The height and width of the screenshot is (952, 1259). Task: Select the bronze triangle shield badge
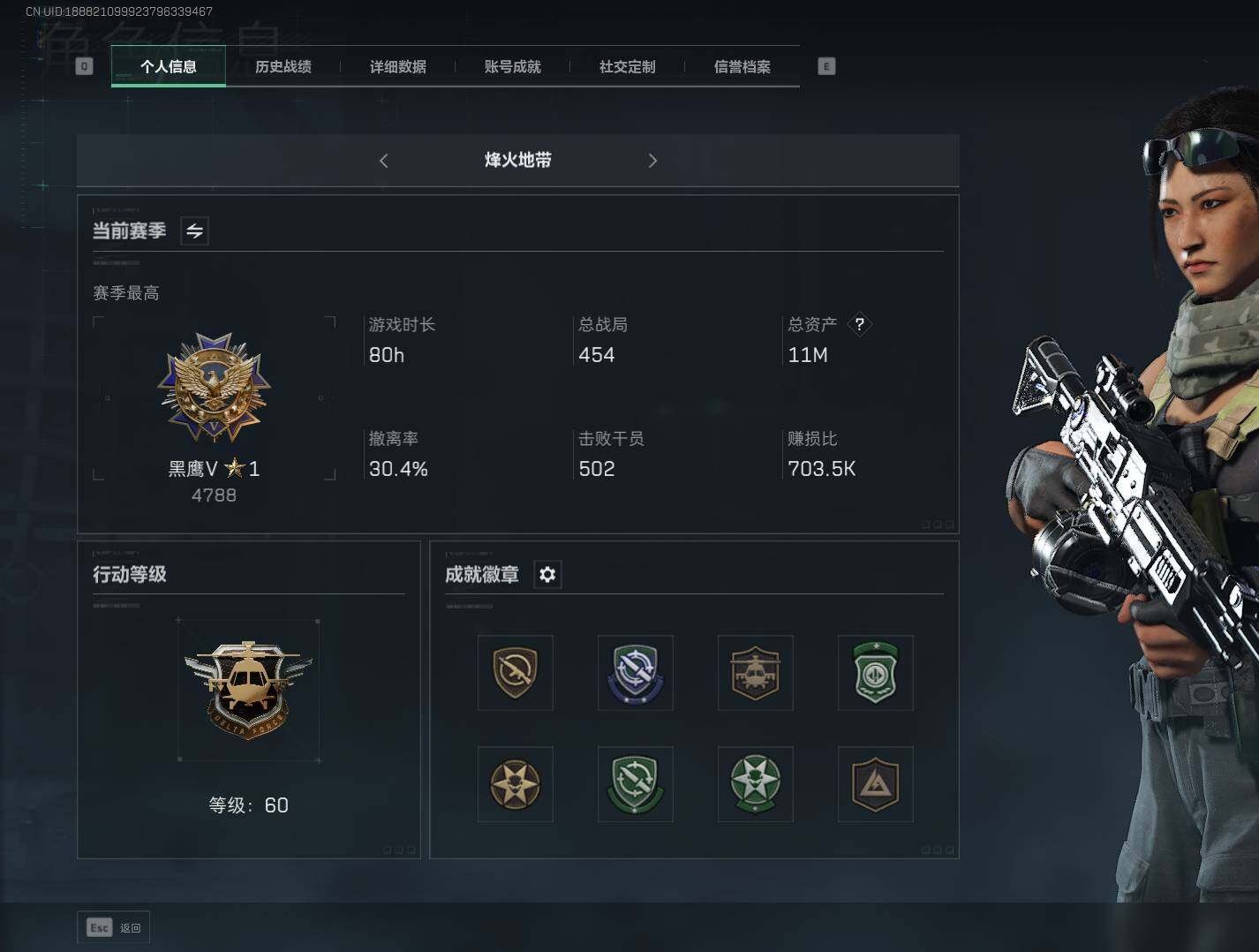point(876,784)
